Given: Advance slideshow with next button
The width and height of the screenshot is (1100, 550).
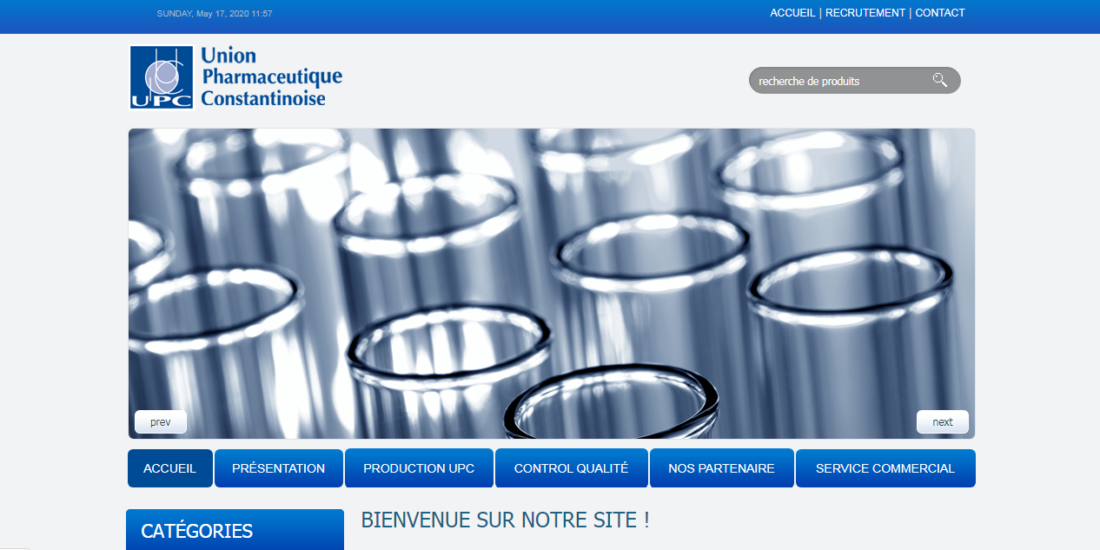Looking at the screenshot, I should tap(942, 422).
